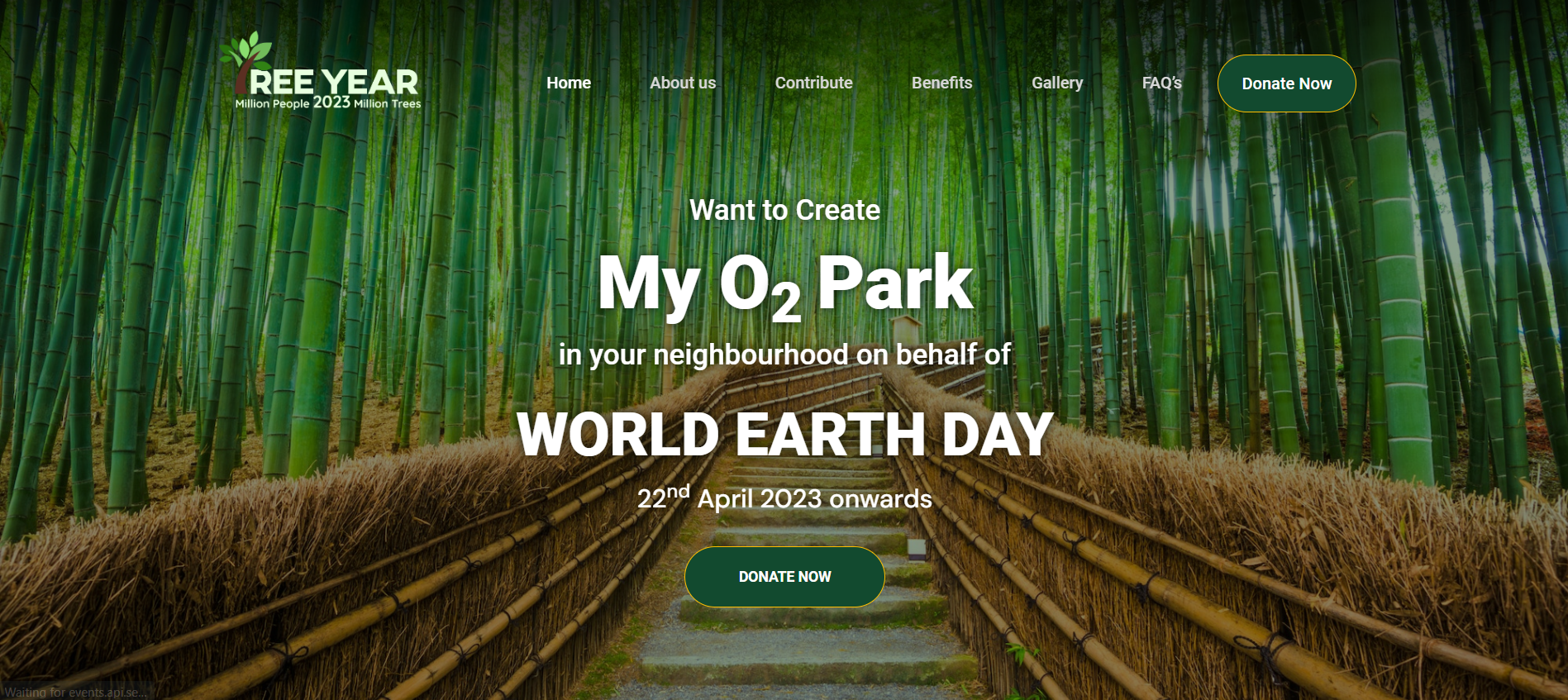Click the "22nd April 2023 onwards" date text
Viewport: 1568px width, 700px height.
[784, 498]
